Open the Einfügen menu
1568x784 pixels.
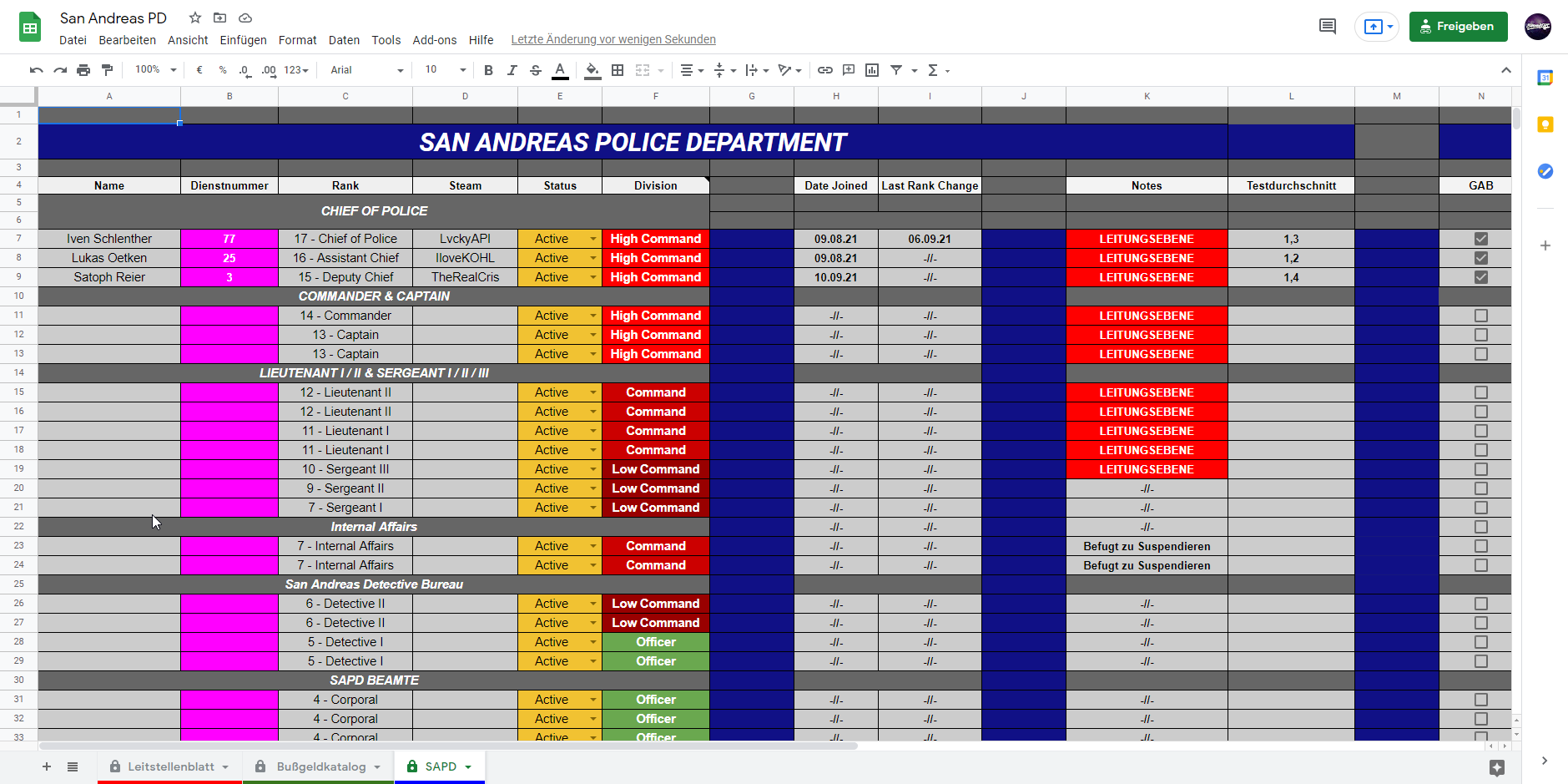243,40
